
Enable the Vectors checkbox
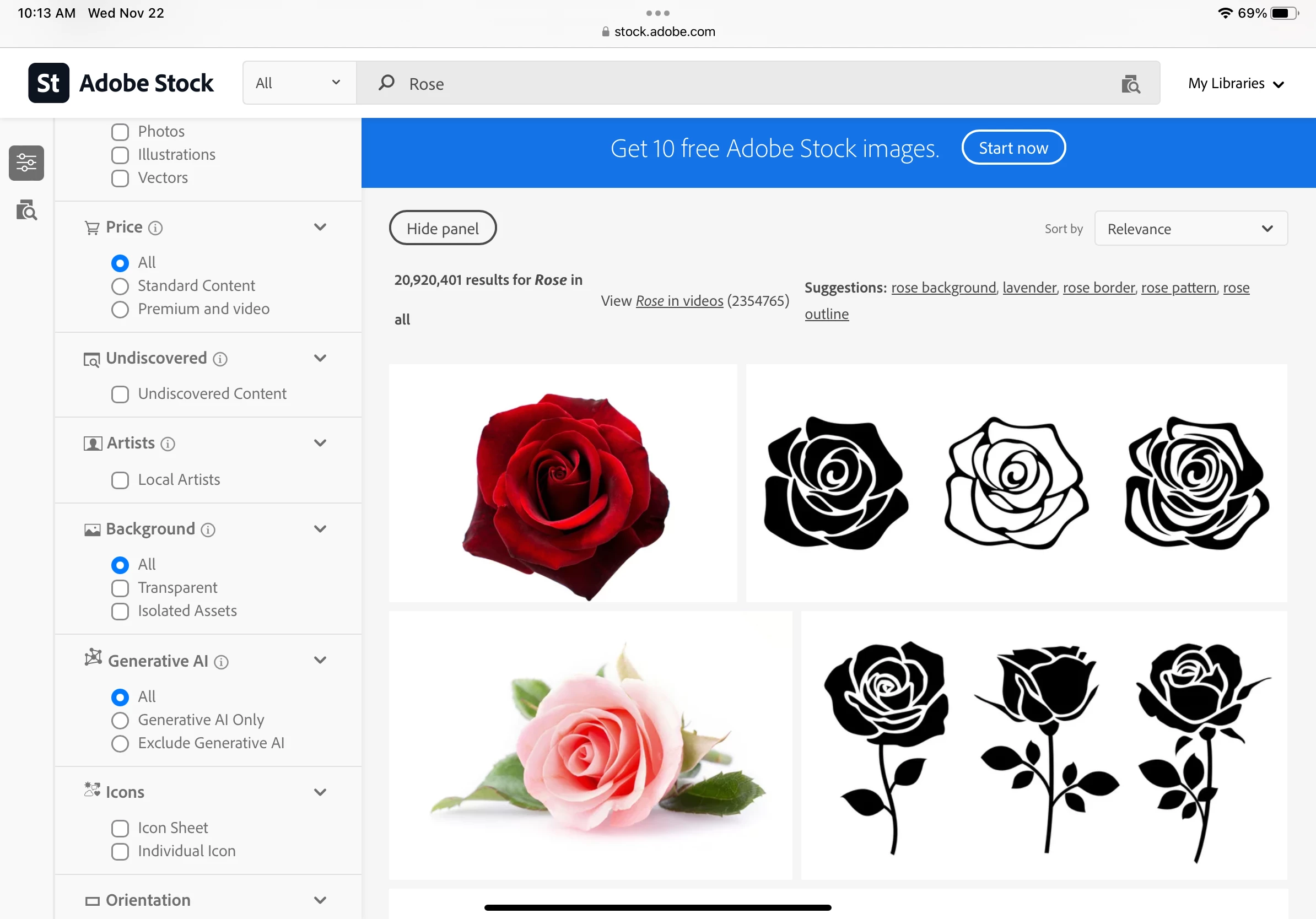coord(120,178)
